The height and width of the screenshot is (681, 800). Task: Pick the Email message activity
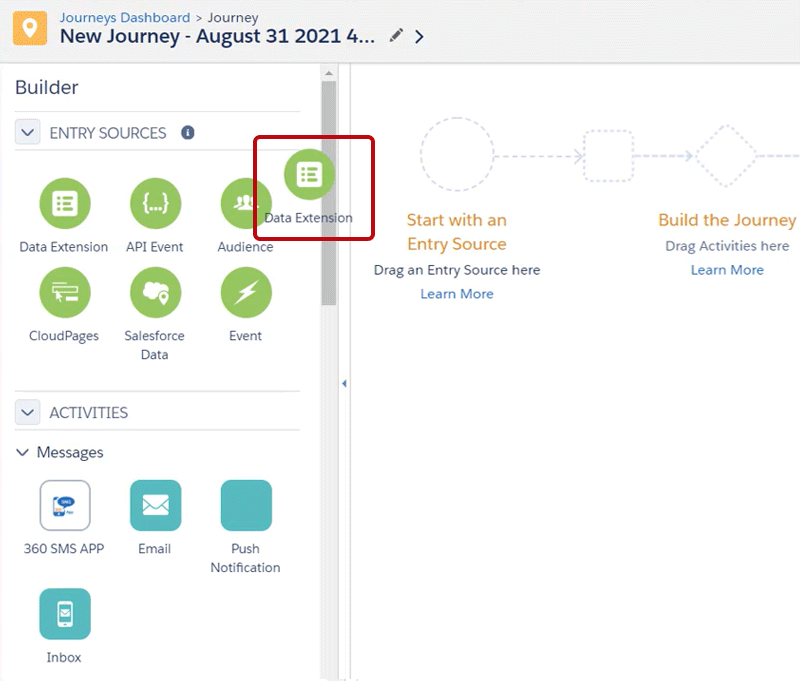pyautogui.click(x=155, y=505)
